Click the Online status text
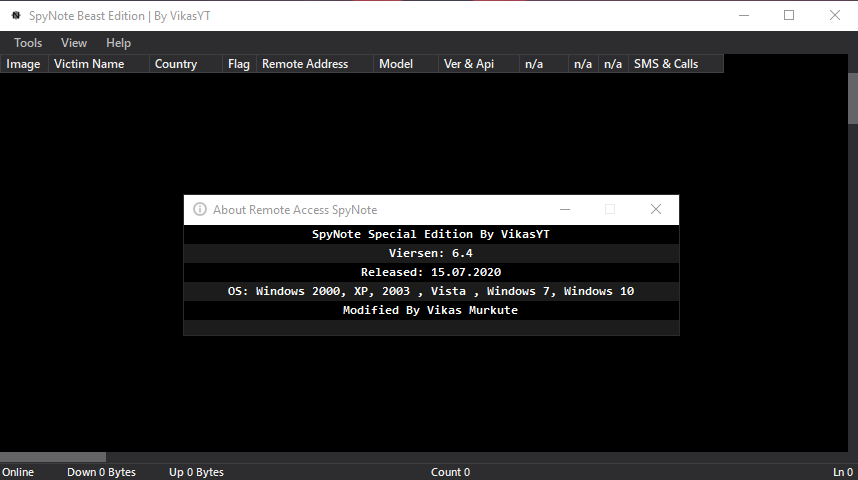The image size is (858, 480). click(18, 472)
